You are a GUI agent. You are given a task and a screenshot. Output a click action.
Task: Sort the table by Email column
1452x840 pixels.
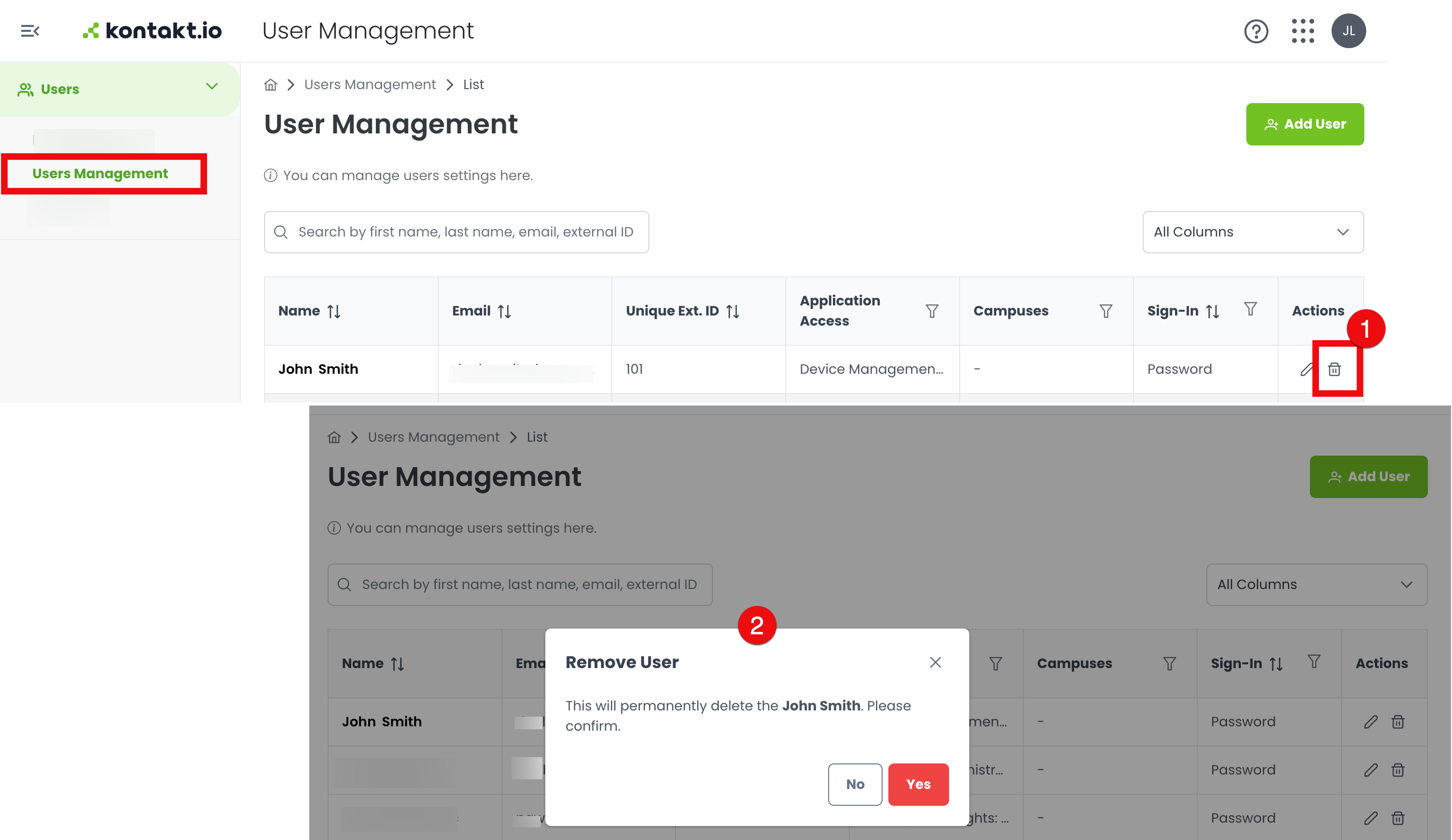click(x=504, y=311)
